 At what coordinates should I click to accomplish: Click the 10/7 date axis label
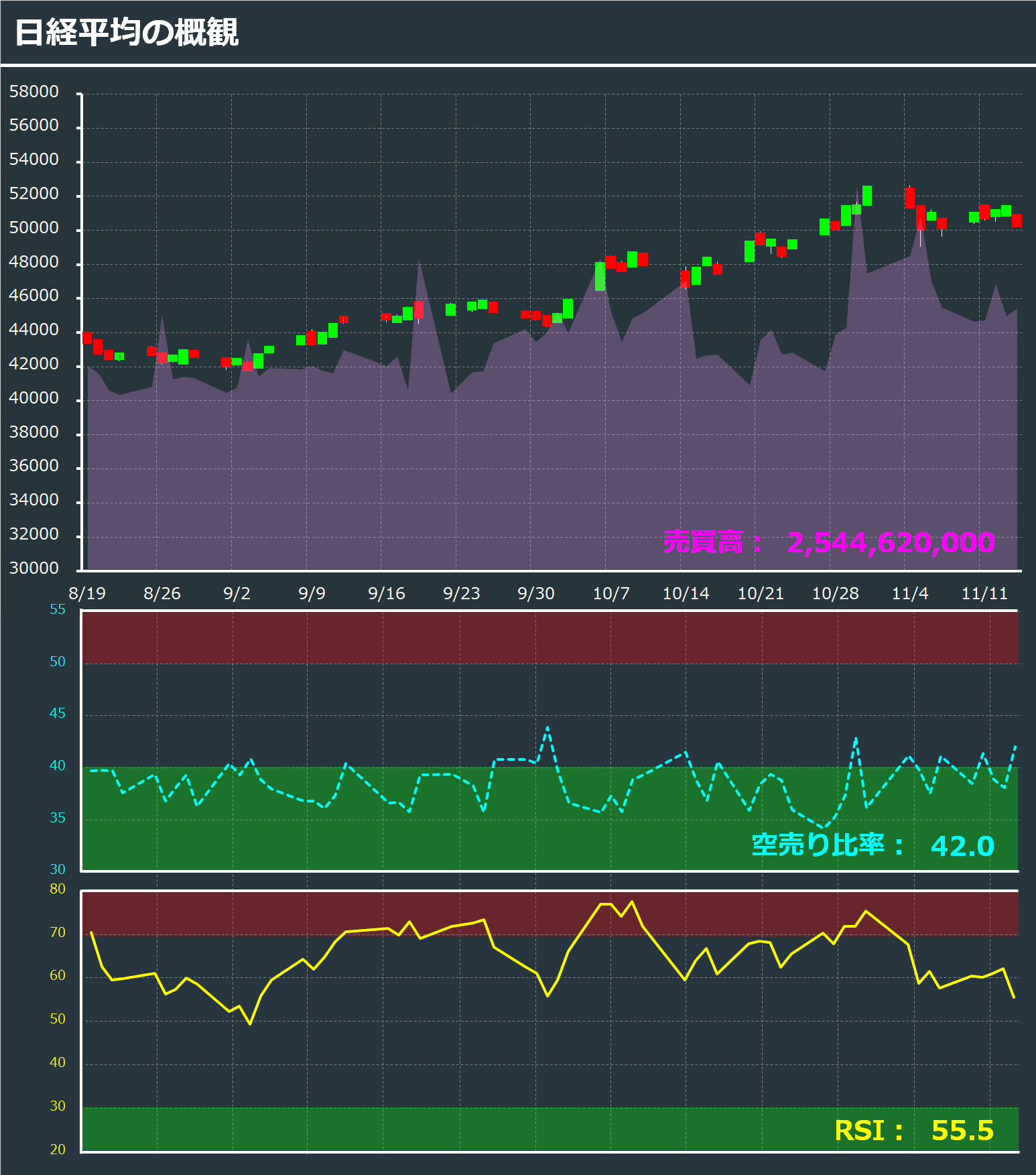tap(611, 593)
